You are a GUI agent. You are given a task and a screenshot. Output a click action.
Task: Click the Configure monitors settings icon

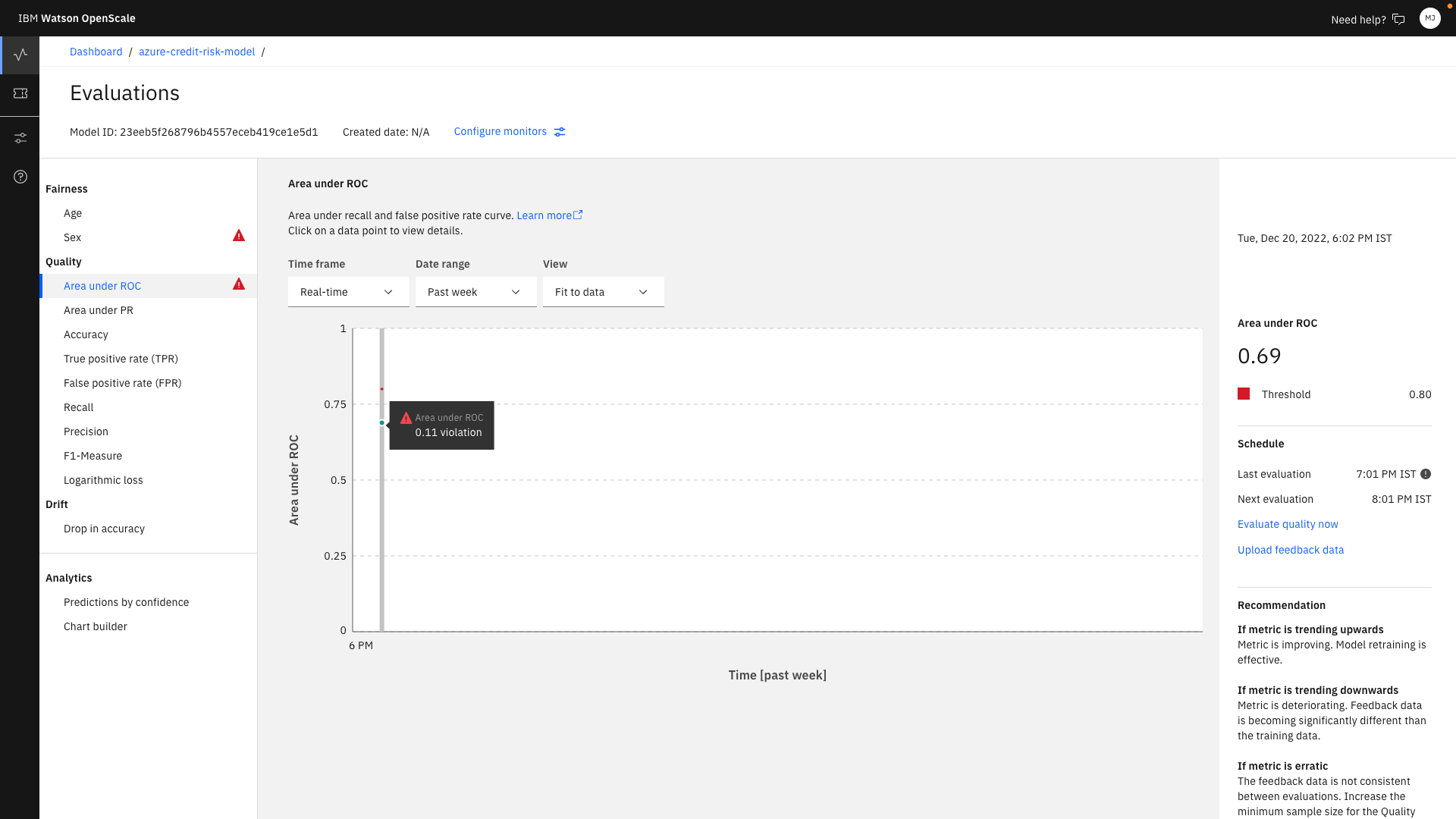click(x=560, y=132)
